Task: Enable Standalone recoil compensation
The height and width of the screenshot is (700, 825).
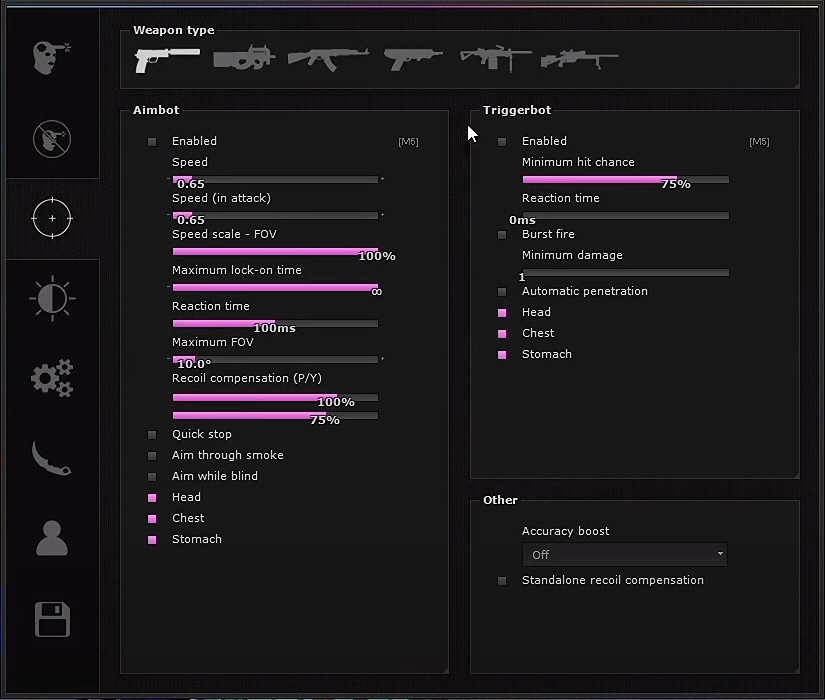Action: pos(502,581)
